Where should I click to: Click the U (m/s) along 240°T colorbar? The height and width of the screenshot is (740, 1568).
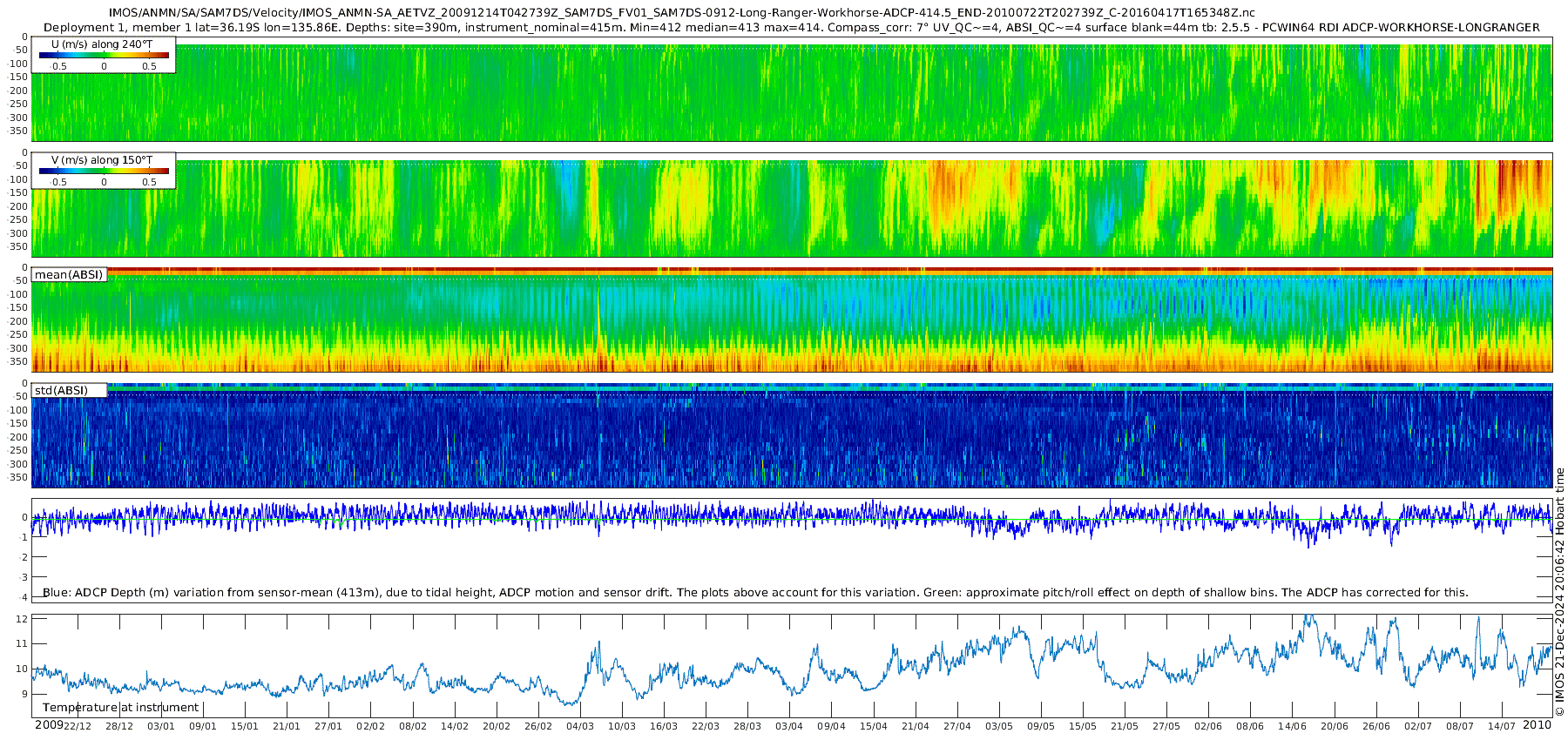(104, 56)
